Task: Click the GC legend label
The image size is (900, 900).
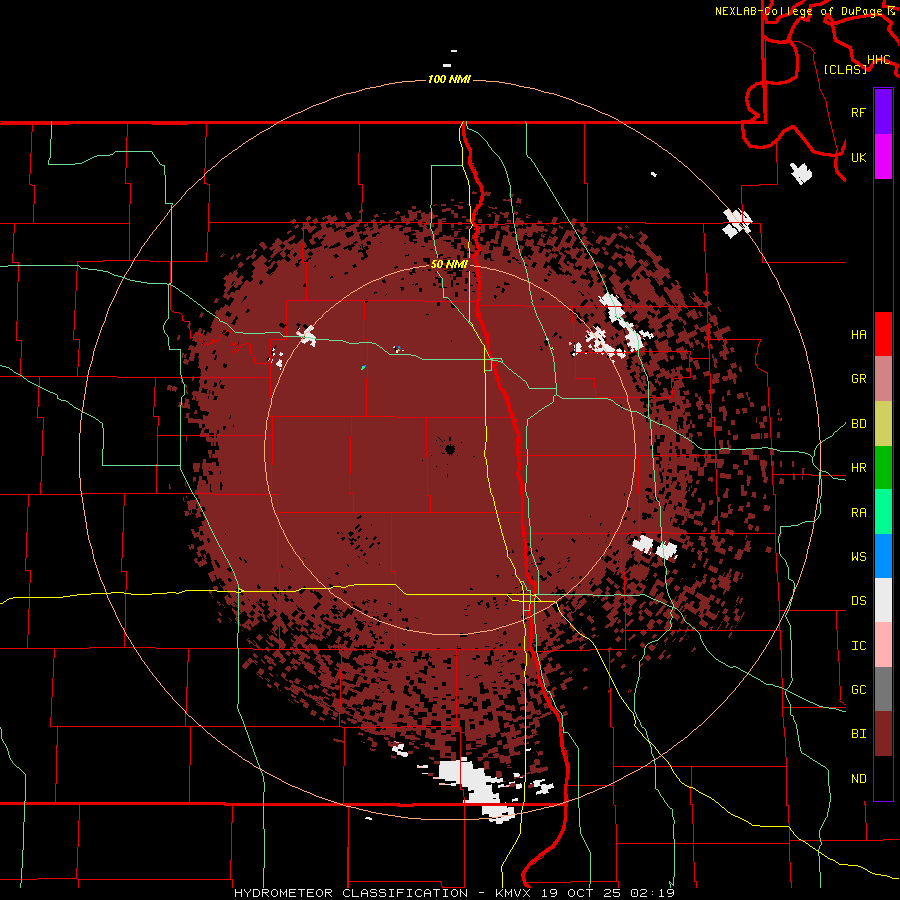Action: coord(858,689)
